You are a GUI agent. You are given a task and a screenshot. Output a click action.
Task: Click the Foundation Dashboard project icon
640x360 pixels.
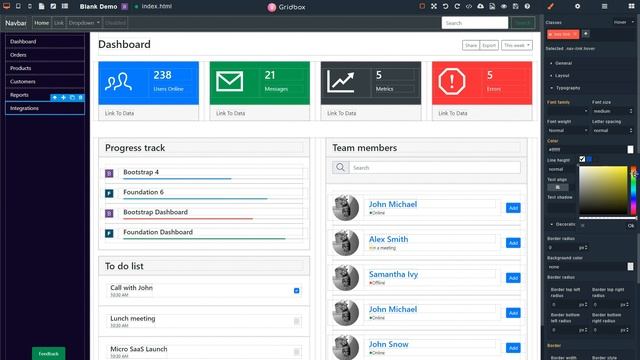109,233
